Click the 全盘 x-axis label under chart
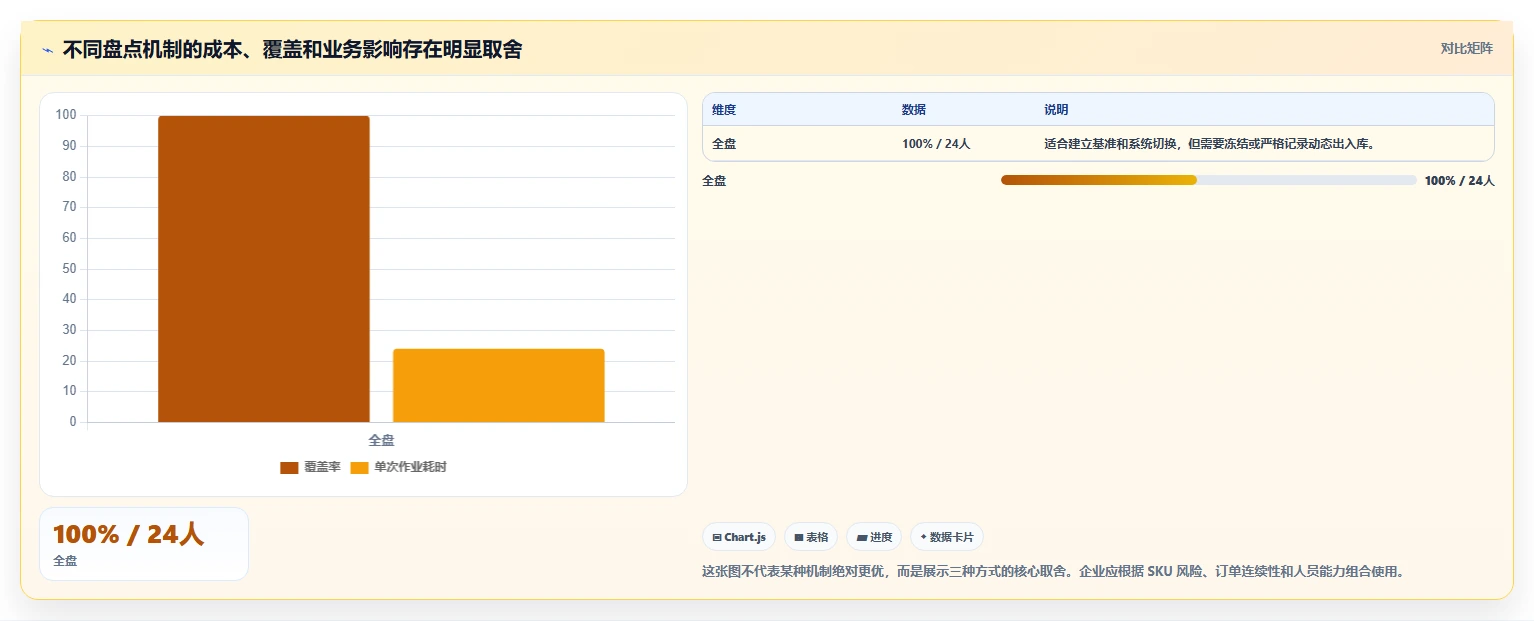Viewport: 1534px width, 621px height. point(381,440)
